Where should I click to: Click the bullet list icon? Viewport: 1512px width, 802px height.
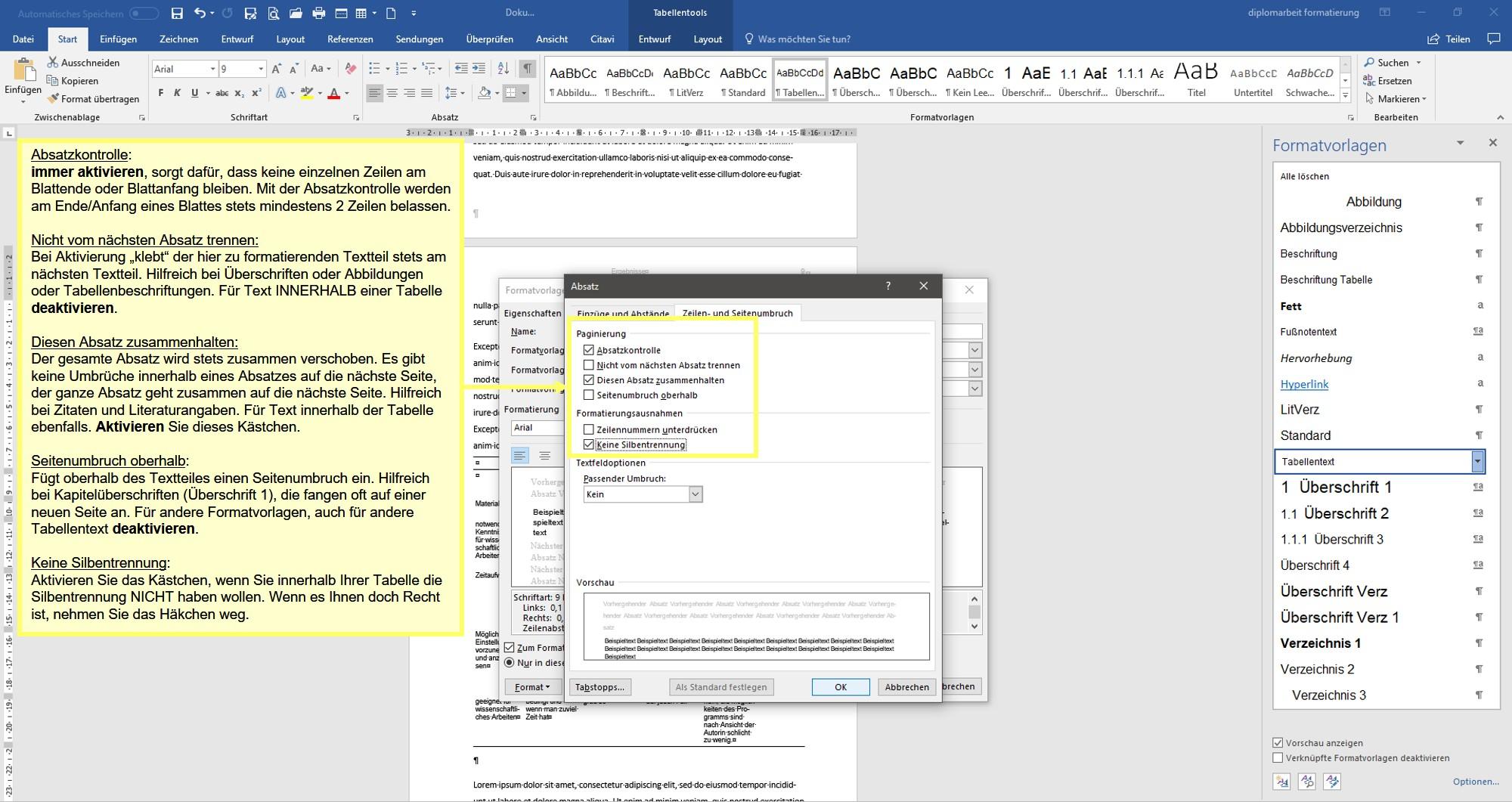tap(373, 68)
